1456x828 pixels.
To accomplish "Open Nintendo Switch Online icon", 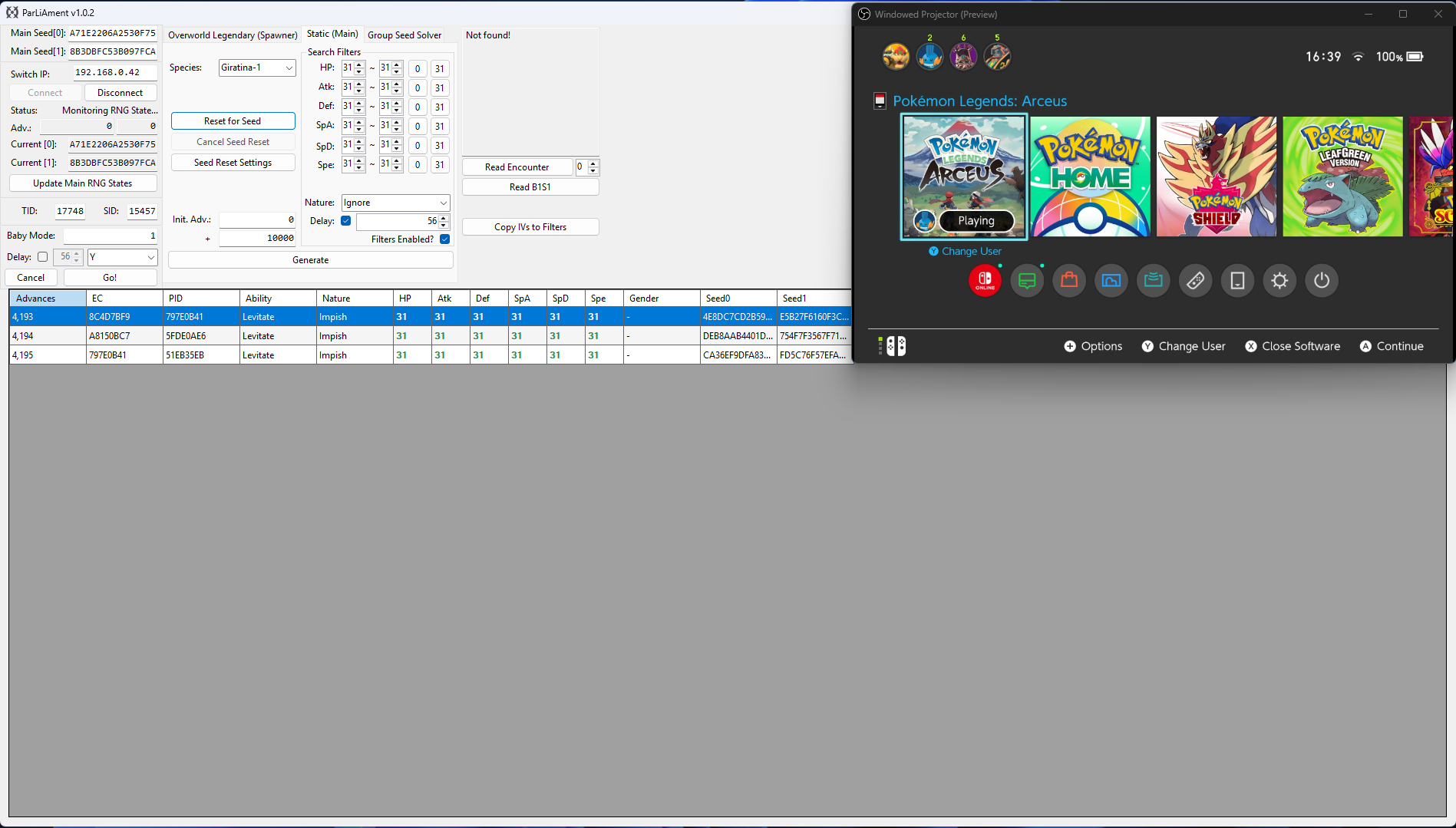I will pos(985,281).
